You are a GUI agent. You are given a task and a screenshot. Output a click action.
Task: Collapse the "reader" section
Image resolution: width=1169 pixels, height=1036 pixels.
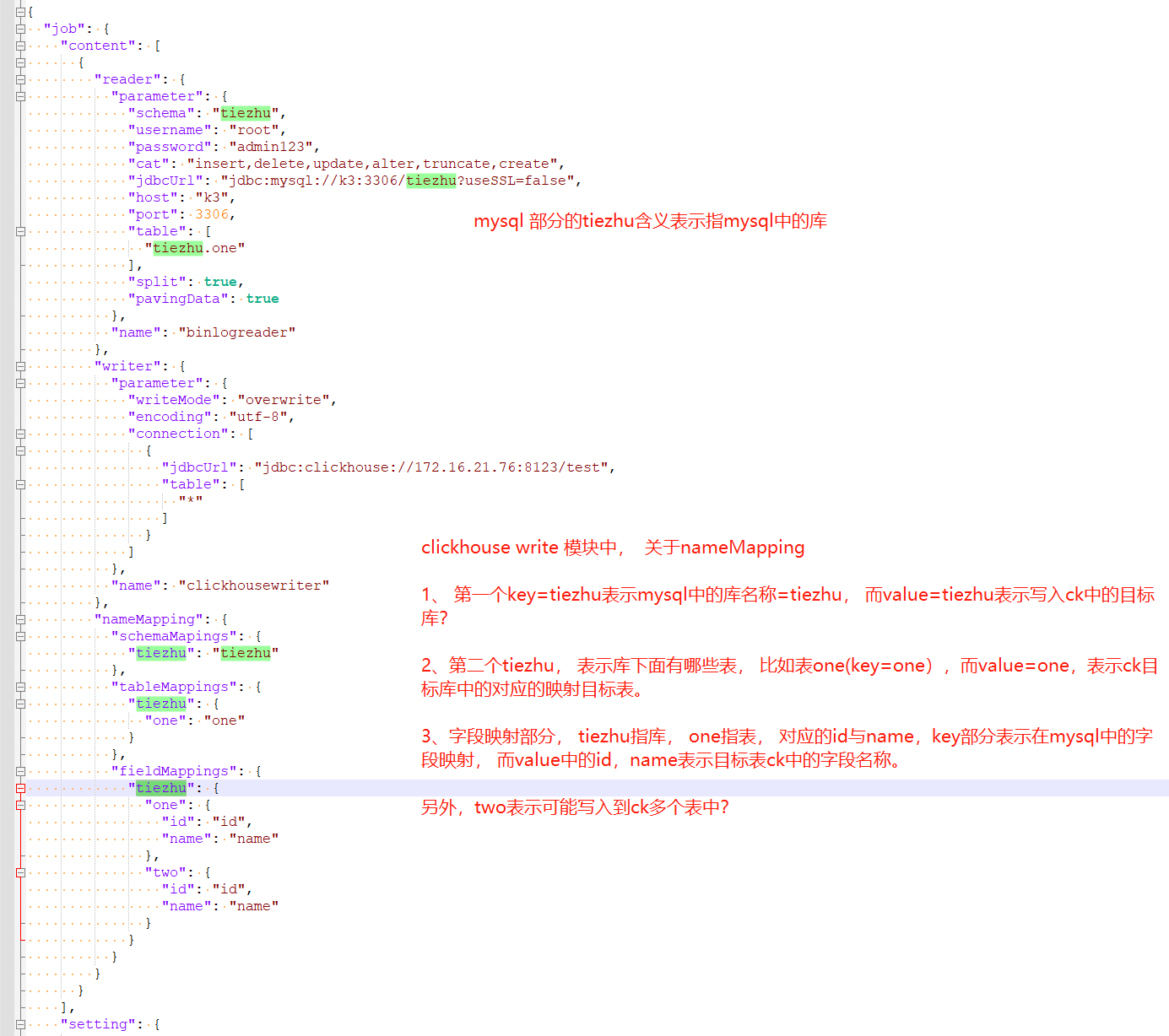(20, 78)
